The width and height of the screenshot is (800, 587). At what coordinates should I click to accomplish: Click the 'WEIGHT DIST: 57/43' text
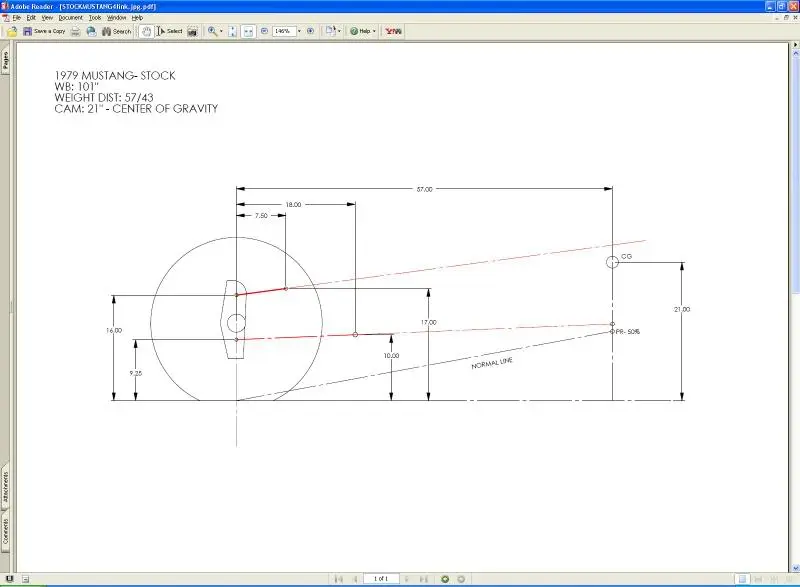(x=104, y=97)
